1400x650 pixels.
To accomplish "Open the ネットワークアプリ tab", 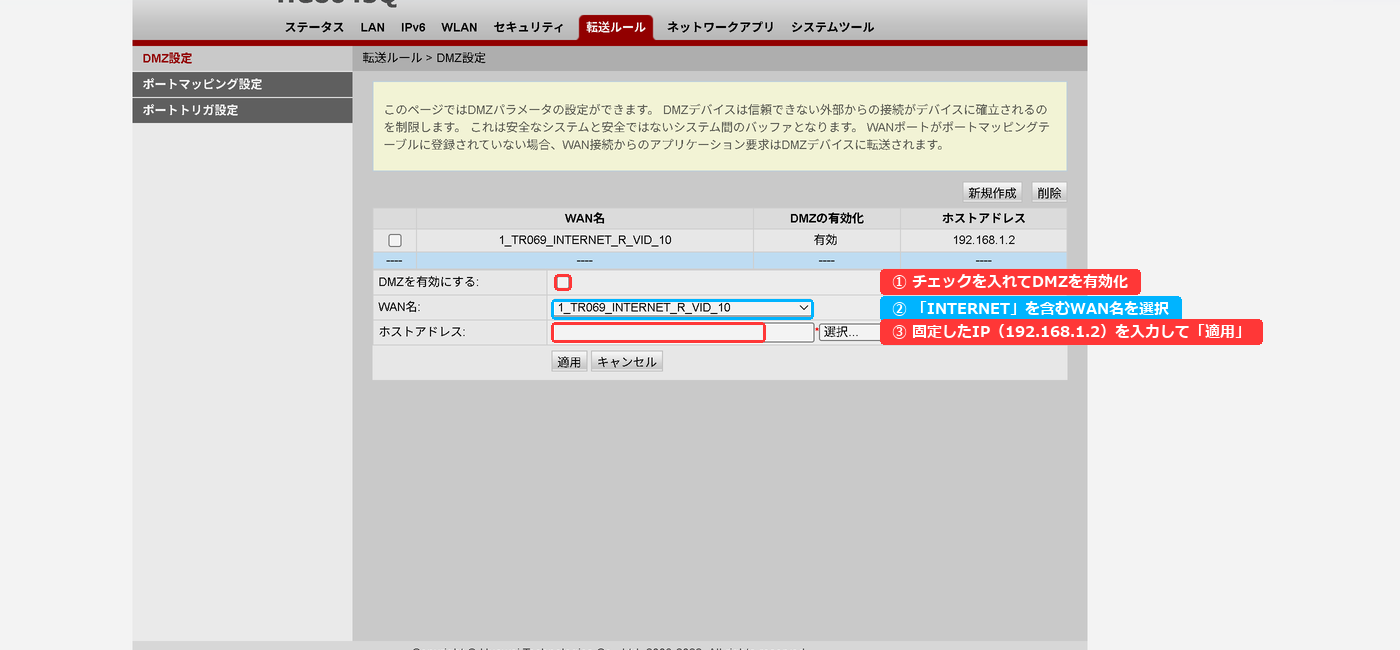I will [x=721, y=28].
